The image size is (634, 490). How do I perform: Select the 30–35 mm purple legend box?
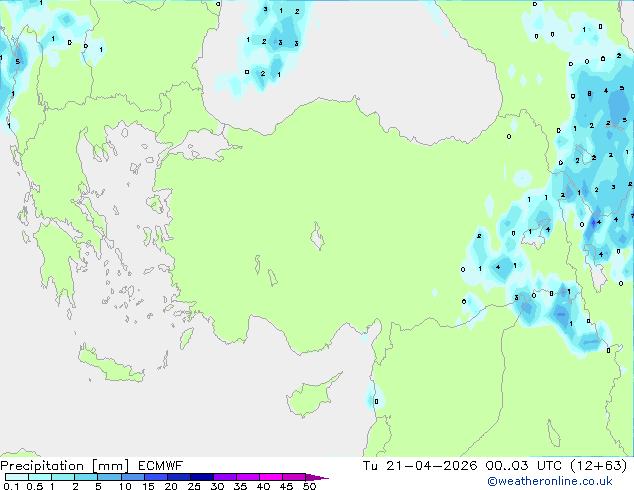click(x=225, y=477)
